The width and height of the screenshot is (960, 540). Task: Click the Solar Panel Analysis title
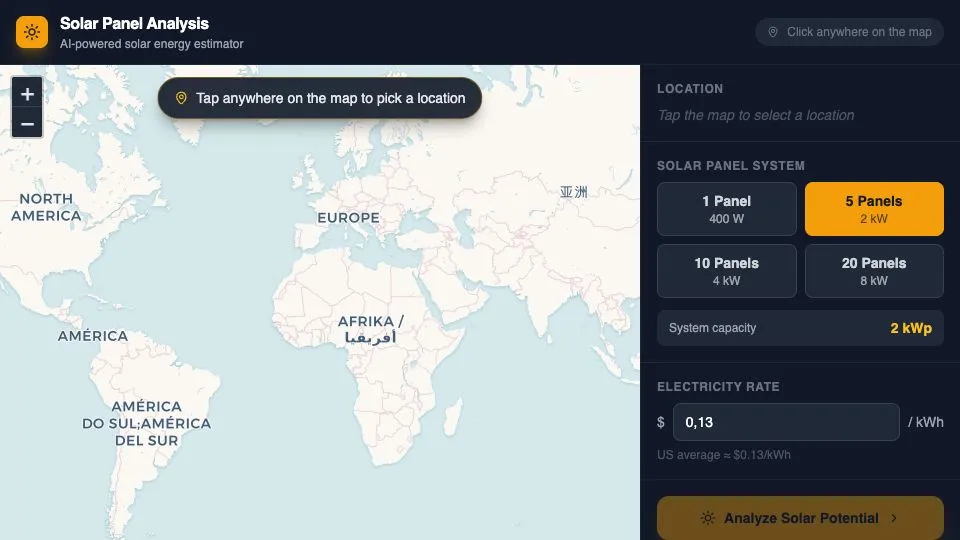click(134, 23)
